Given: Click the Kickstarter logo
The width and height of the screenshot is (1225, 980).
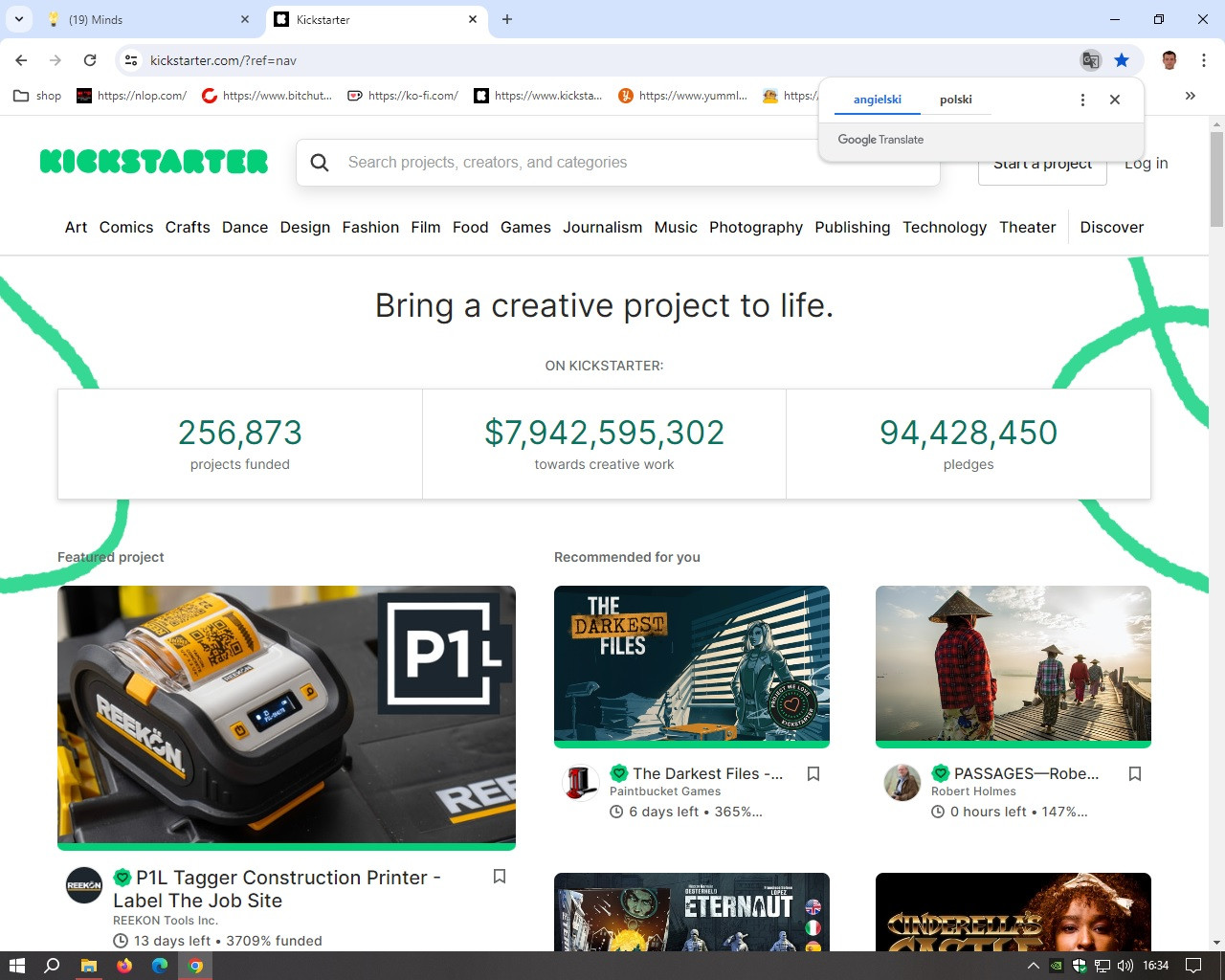Looking at the screenshot, I should tap(154, 162).
